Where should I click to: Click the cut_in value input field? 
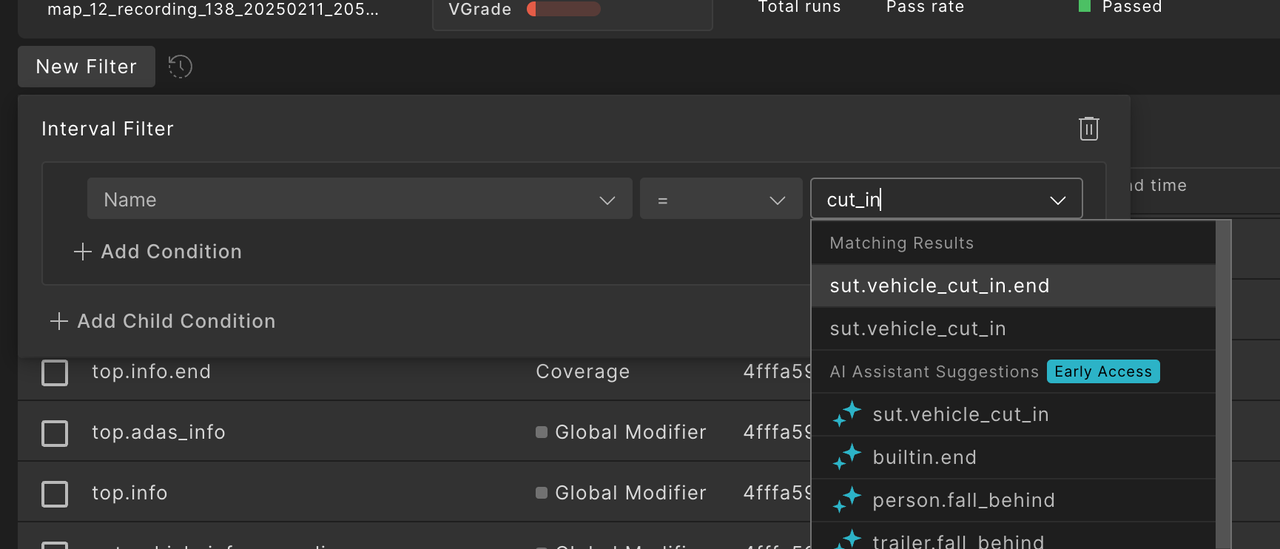pos(930,200)
